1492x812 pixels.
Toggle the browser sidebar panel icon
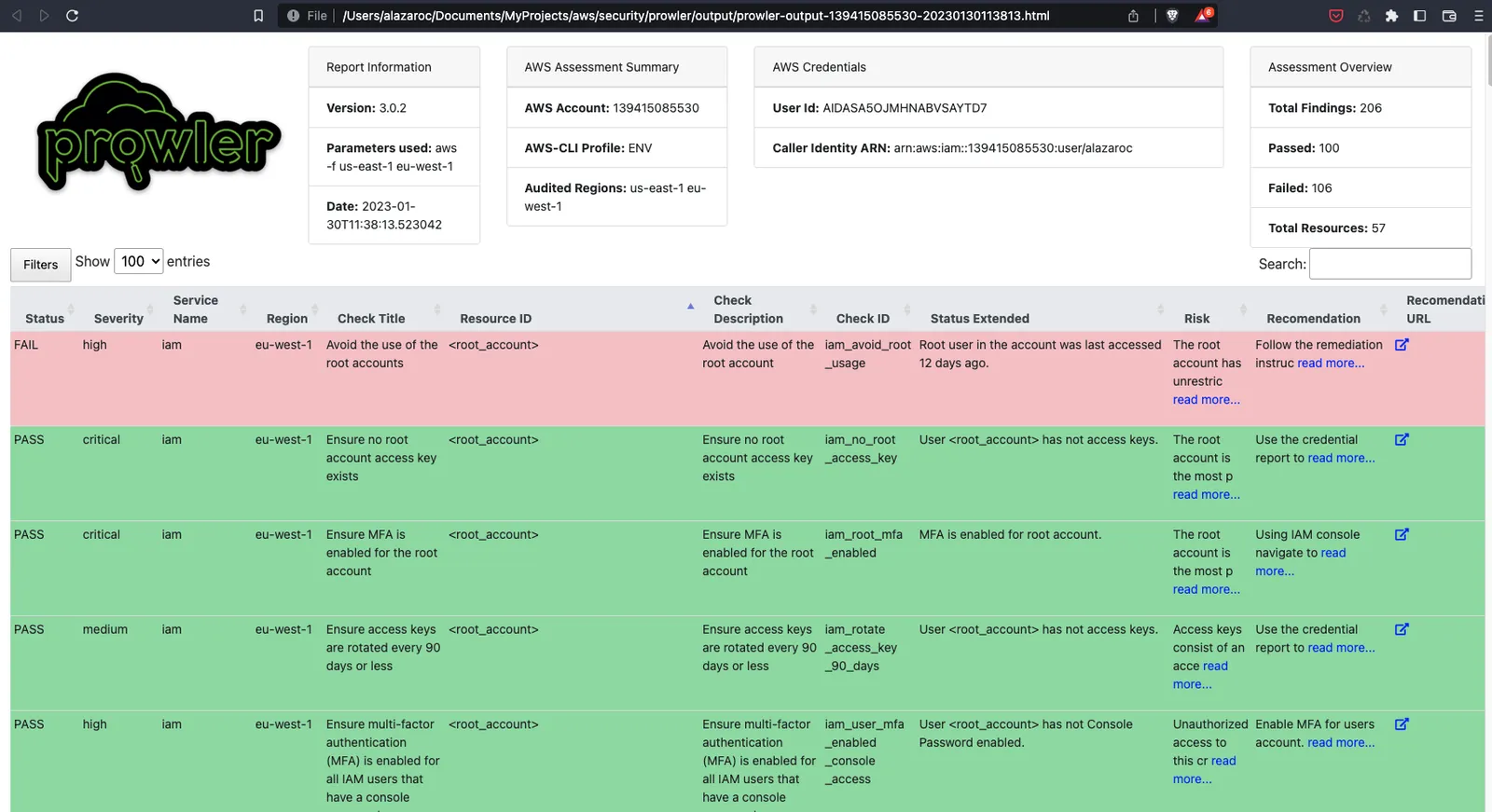[1419, 16]
